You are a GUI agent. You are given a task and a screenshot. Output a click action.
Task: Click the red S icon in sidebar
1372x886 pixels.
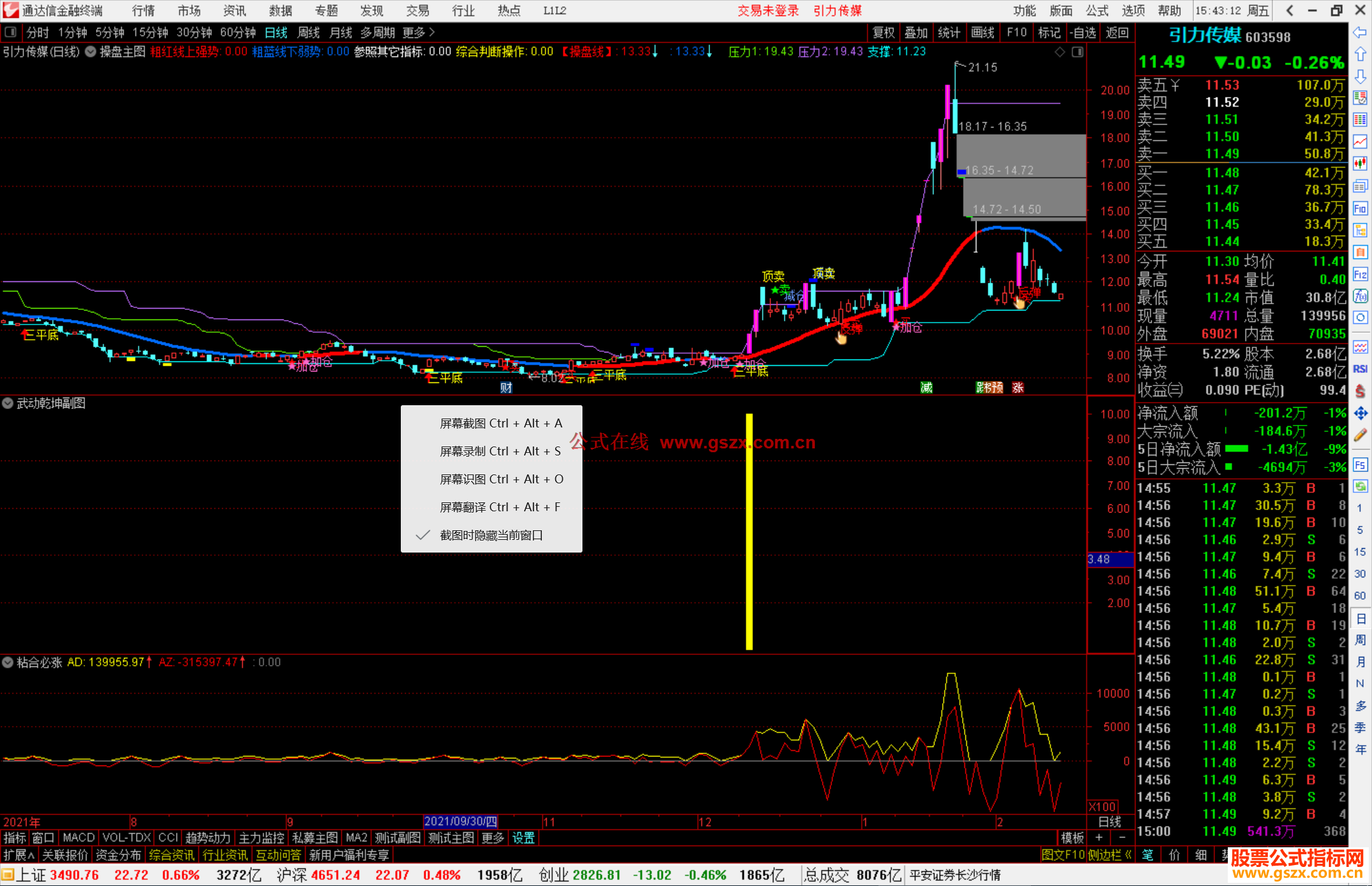click(x=1360, y=391)
